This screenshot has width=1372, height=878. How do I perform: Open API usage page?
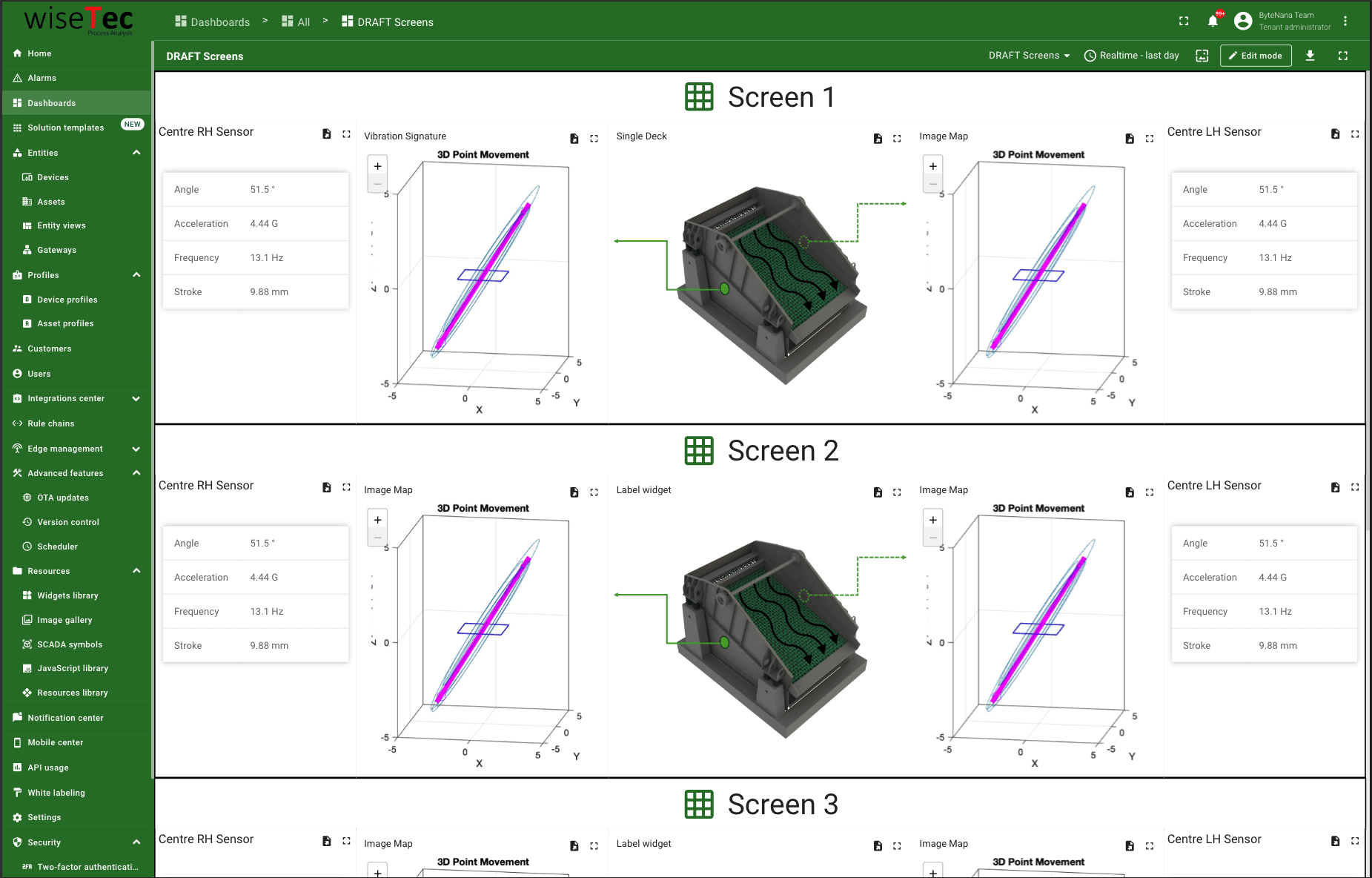coord(76,768)
